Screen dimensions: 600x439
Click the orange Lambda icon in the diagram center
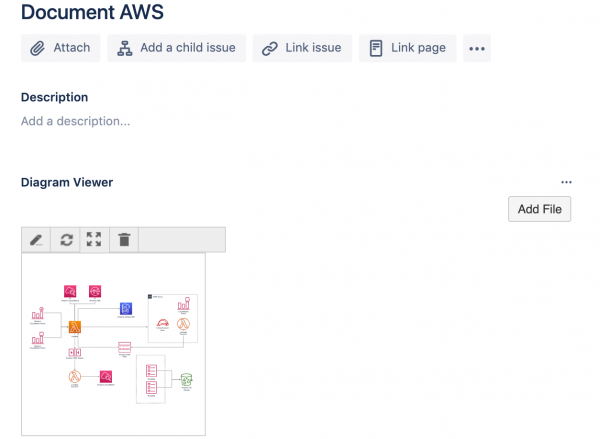point(74,327)
